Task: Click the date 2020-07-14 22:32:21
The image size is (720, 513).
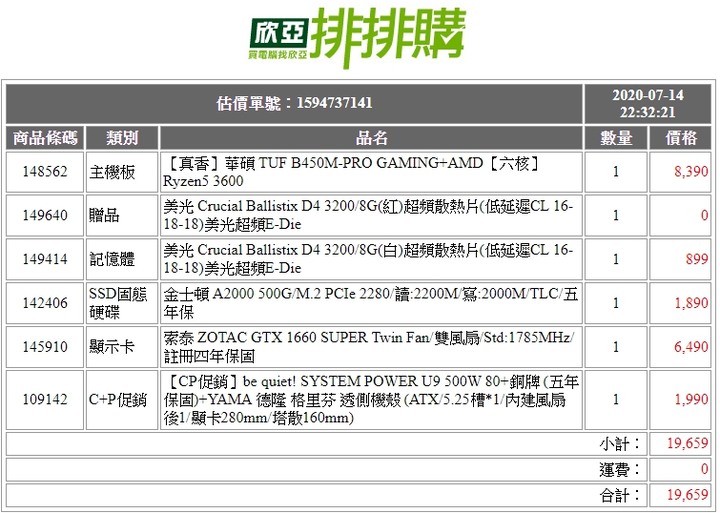Action: pyautogui.click(x=647, y=104)
